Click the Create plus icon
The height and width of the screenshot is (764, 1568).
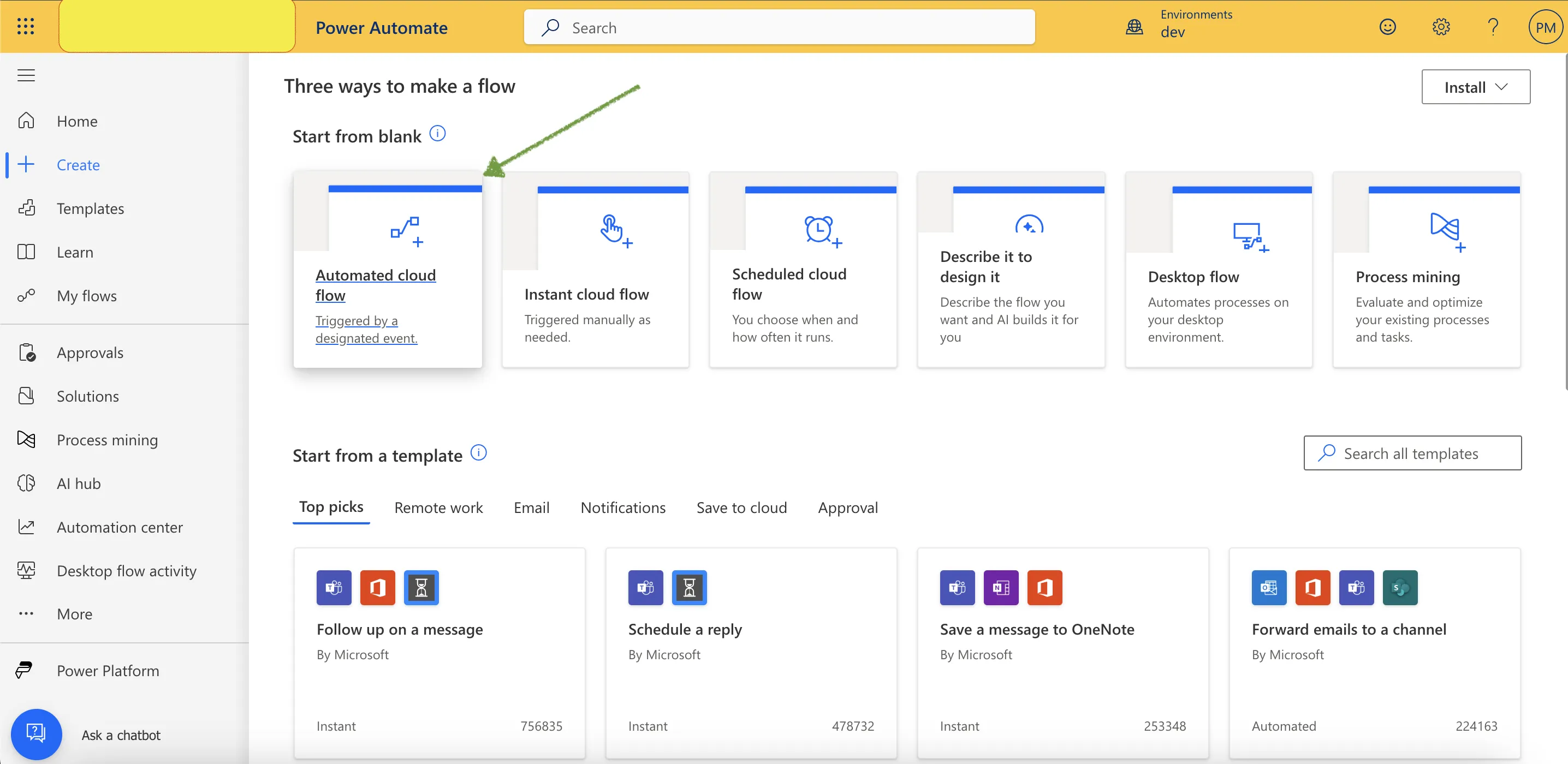[26, 164]
